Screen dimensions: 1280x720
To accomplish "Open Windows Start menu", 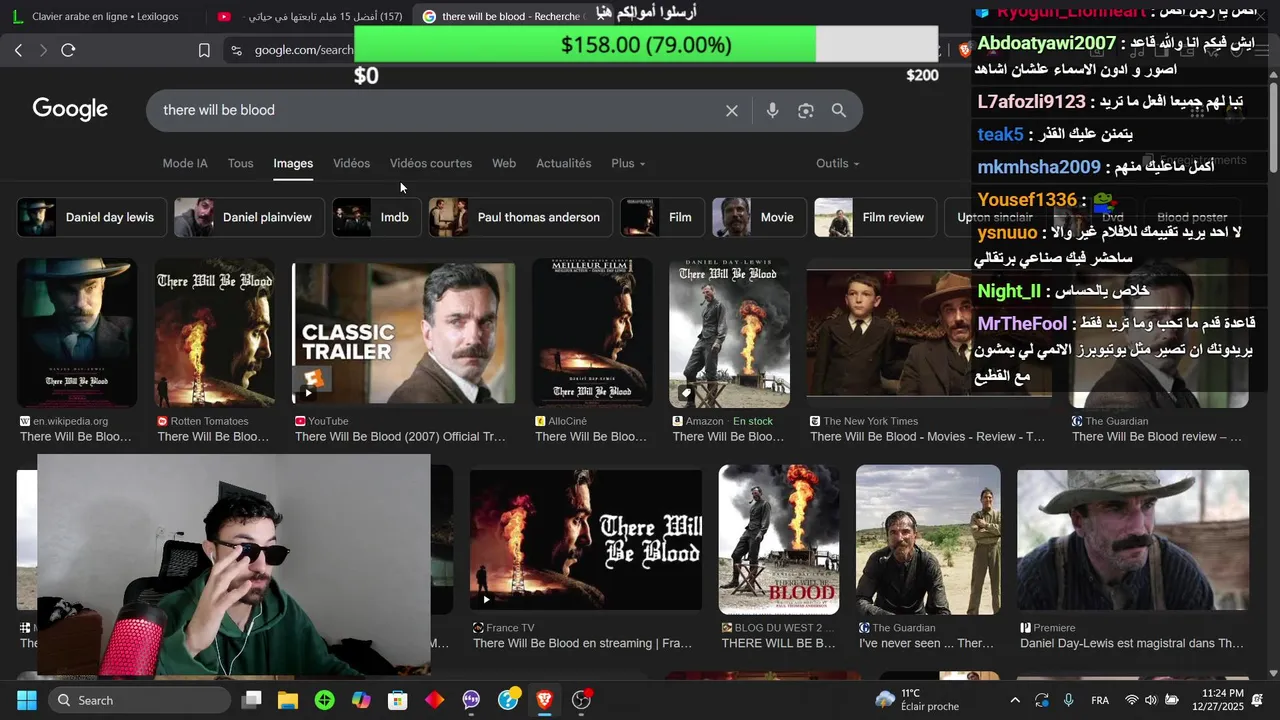I will (26, 700).
